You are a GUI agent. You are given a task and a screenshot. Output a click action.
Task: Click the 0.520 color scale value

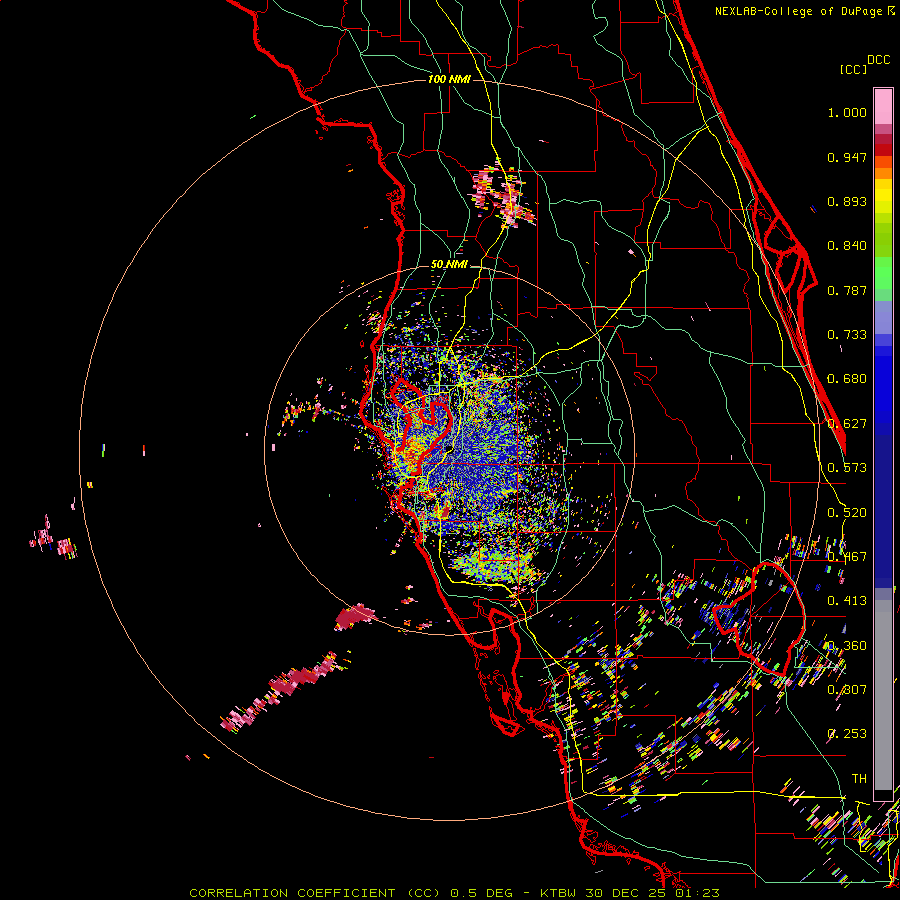point(847,513)
